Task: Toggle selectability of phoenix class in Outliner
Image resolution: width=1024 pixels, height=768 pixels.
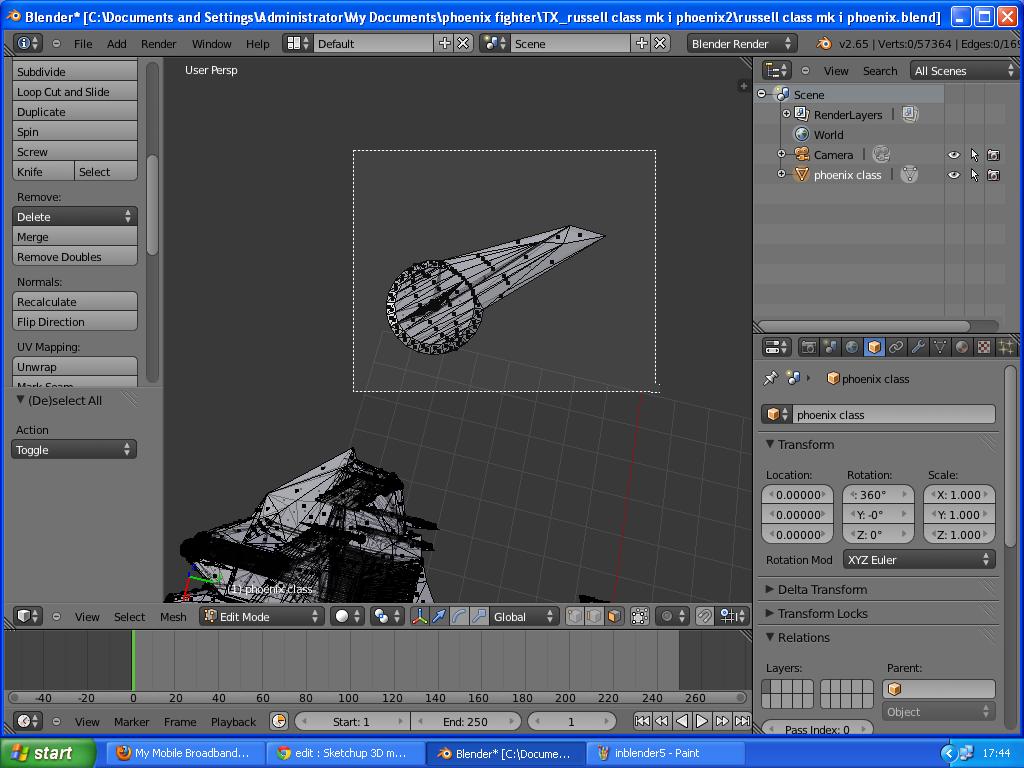Action: (975, 175)
